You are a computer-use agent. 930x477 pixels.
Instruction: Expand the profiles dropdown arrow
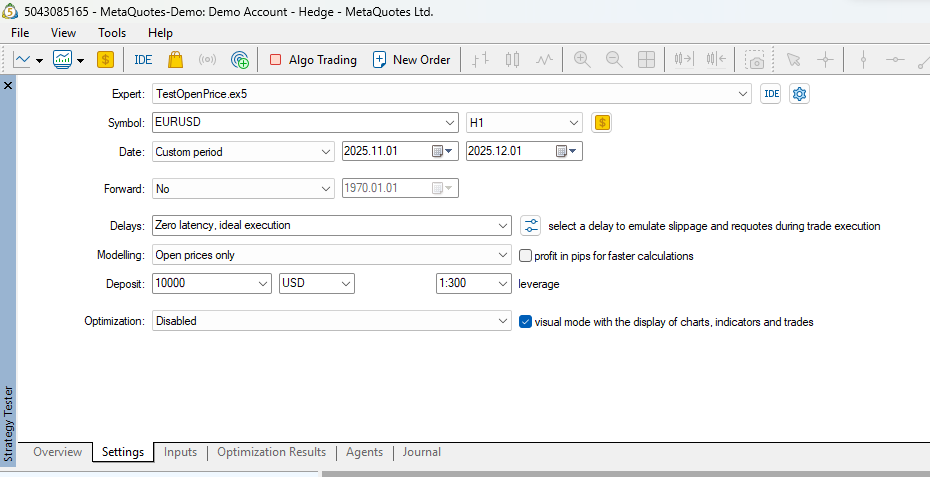pyautogui.click(x=80, y=61)
